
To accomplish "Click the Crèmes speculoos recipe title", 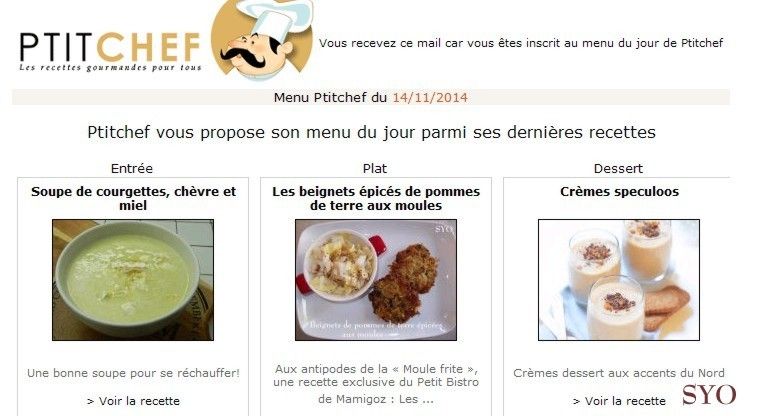I will click(619, 191).
